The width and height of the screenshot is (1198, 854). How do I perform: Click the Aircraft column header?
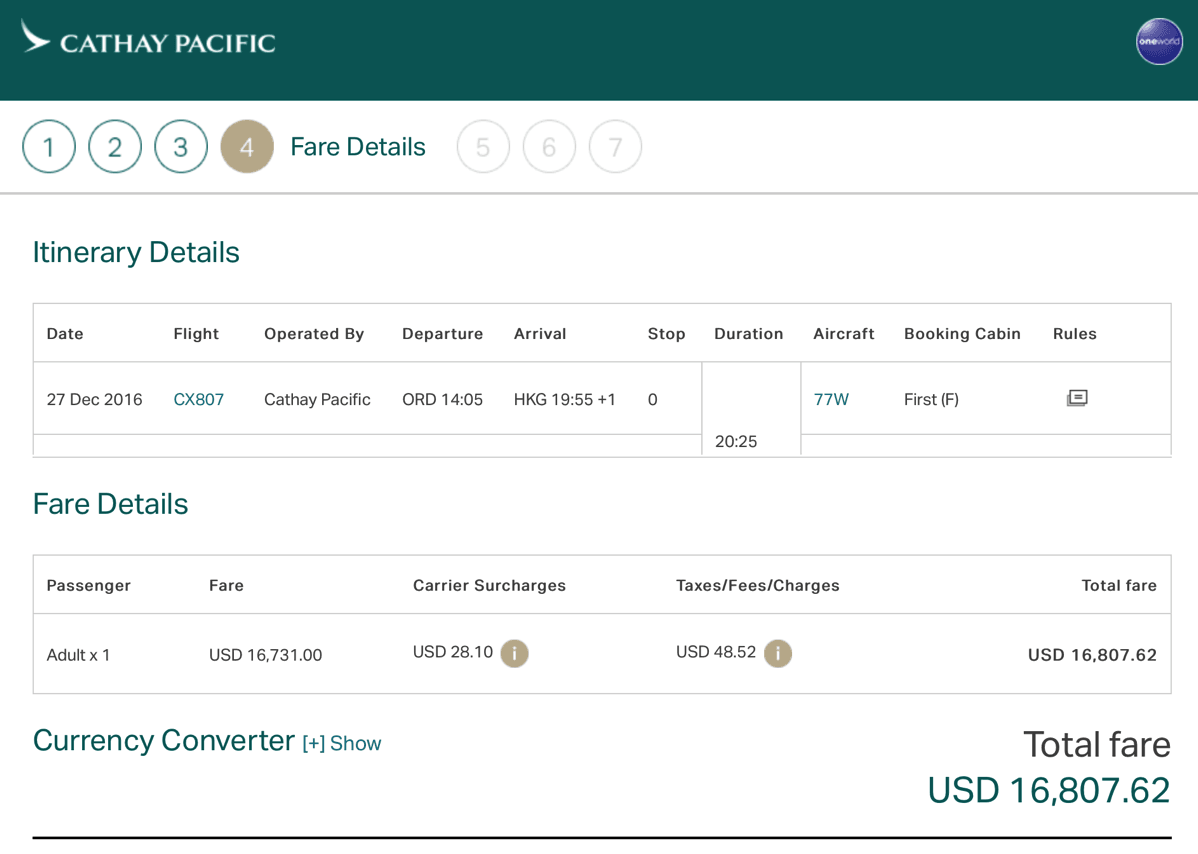coord(843,334)
